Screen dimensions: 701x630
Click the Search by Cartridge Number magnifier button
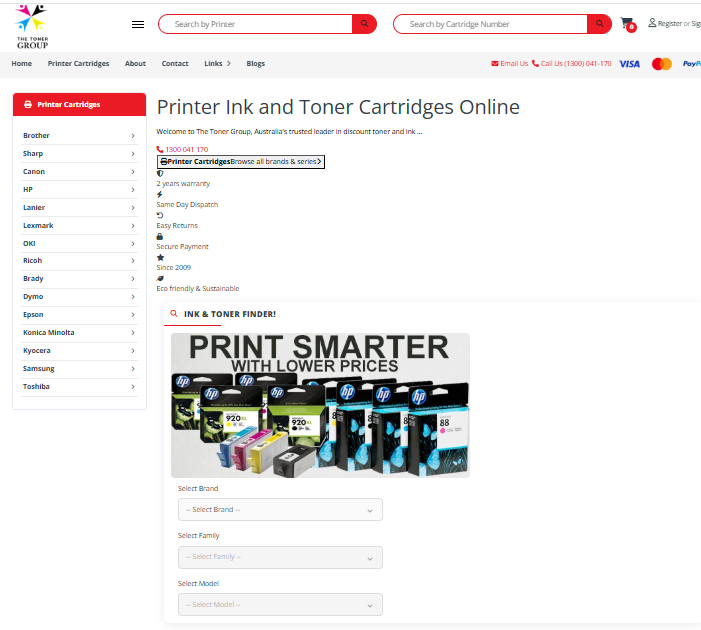pyautogui.click(x=599, y=24)
